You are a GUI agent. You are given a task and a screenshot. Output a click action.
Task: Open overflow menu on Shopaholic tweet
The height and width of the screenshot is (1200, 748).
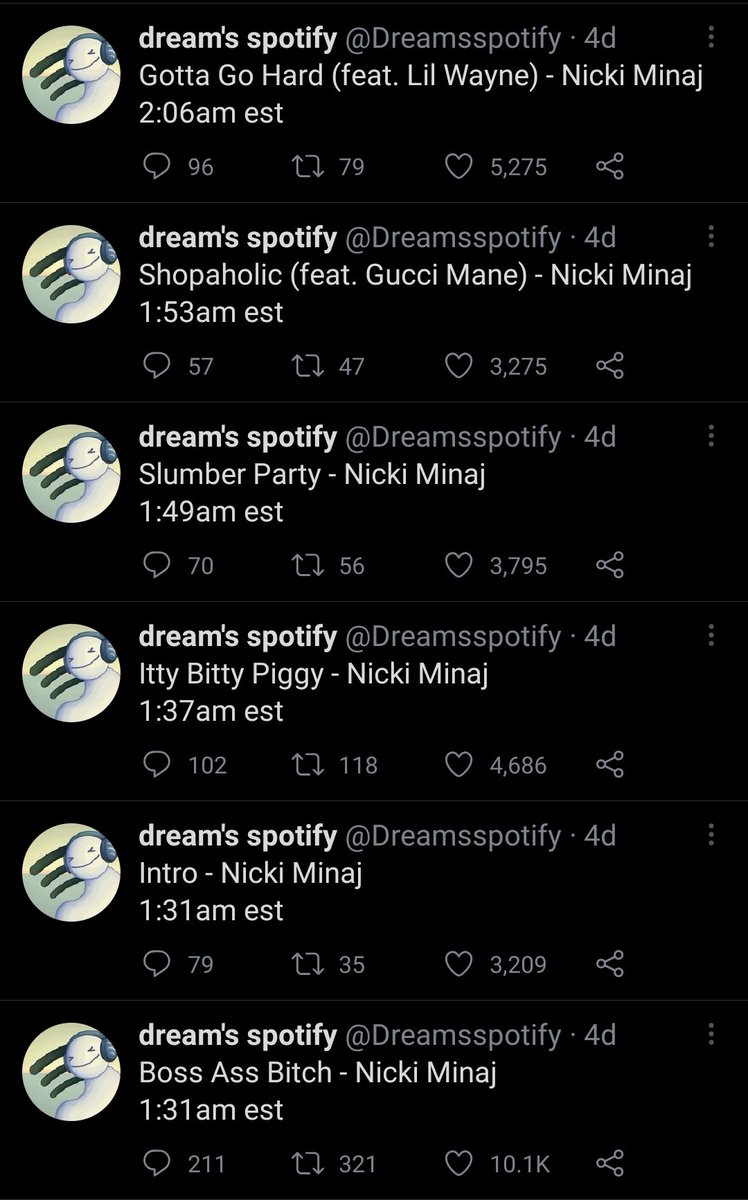(x=711, y=237)
